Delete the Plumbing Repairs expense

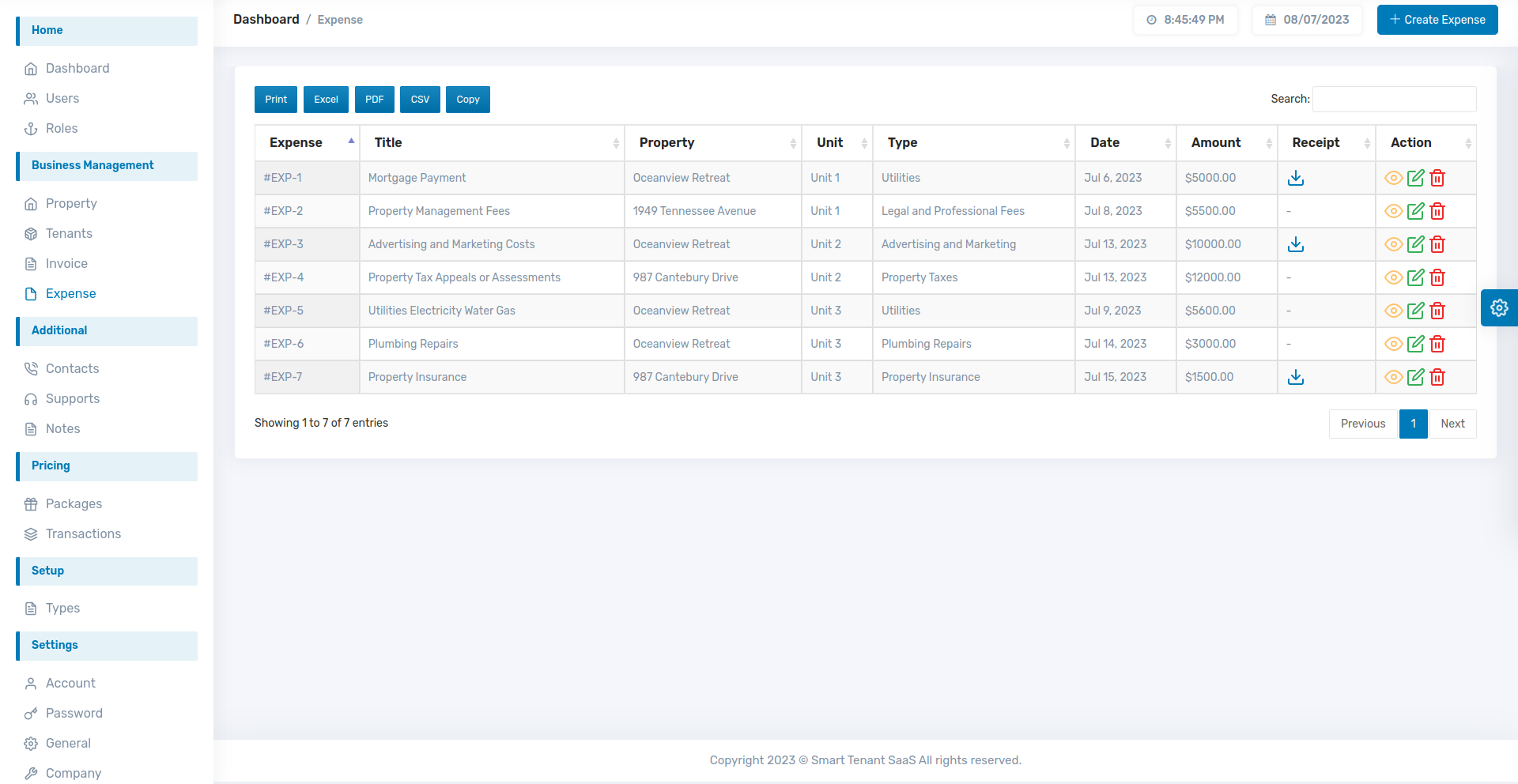(x=1437, y=345)
